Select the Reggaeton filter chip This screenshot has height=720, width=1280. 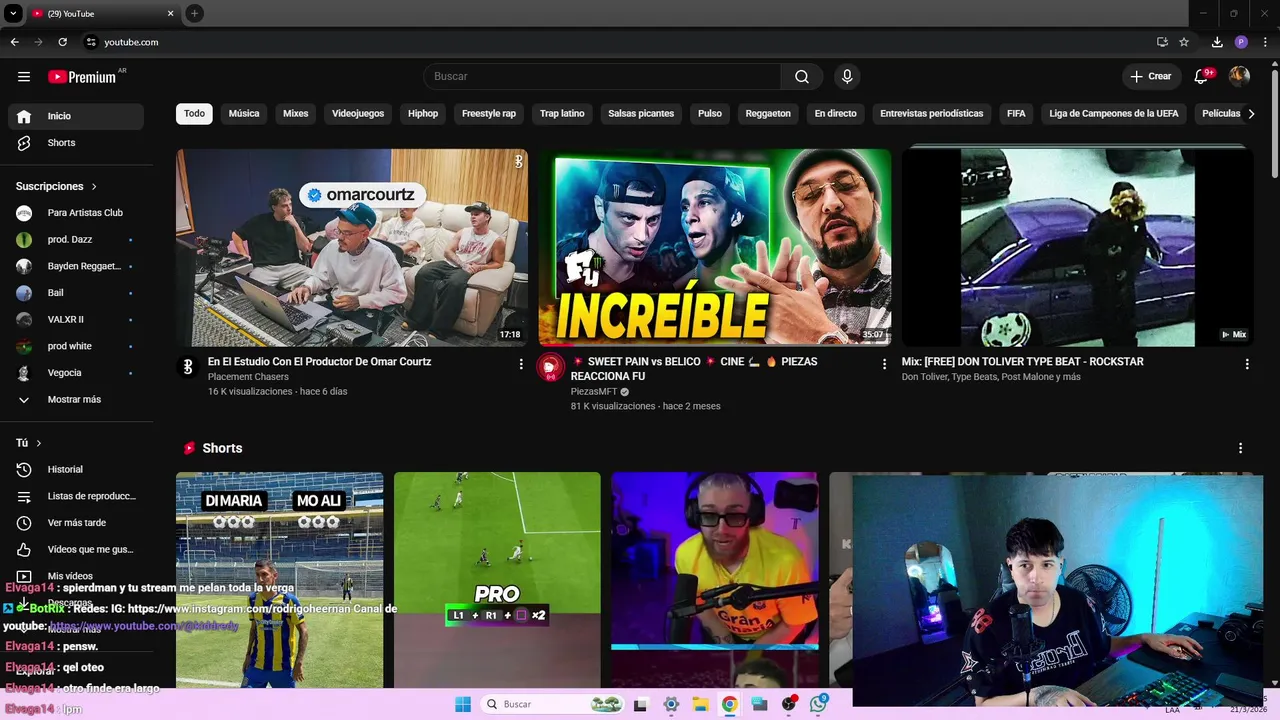(768, 114)
